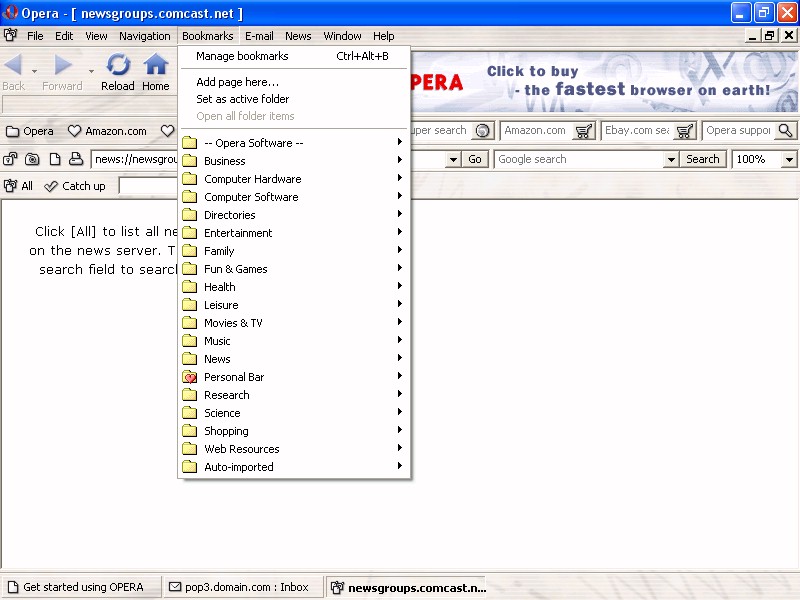Viewport: 800px width, 600px height.
Task: Click the camera icon left of address bar
Action: point(32,159)
